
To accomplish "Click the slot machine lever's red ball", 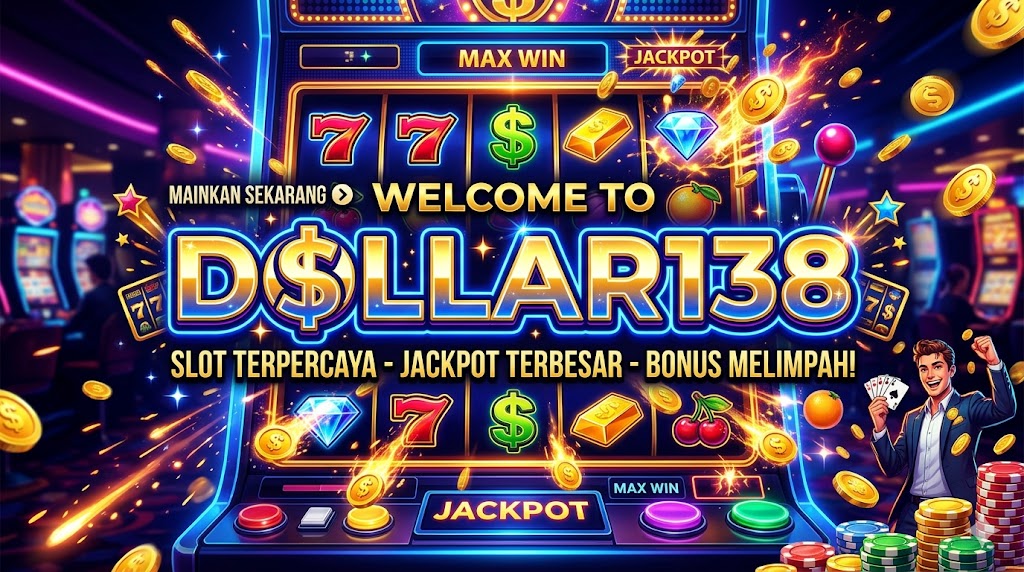I will [x=835, y=145].
